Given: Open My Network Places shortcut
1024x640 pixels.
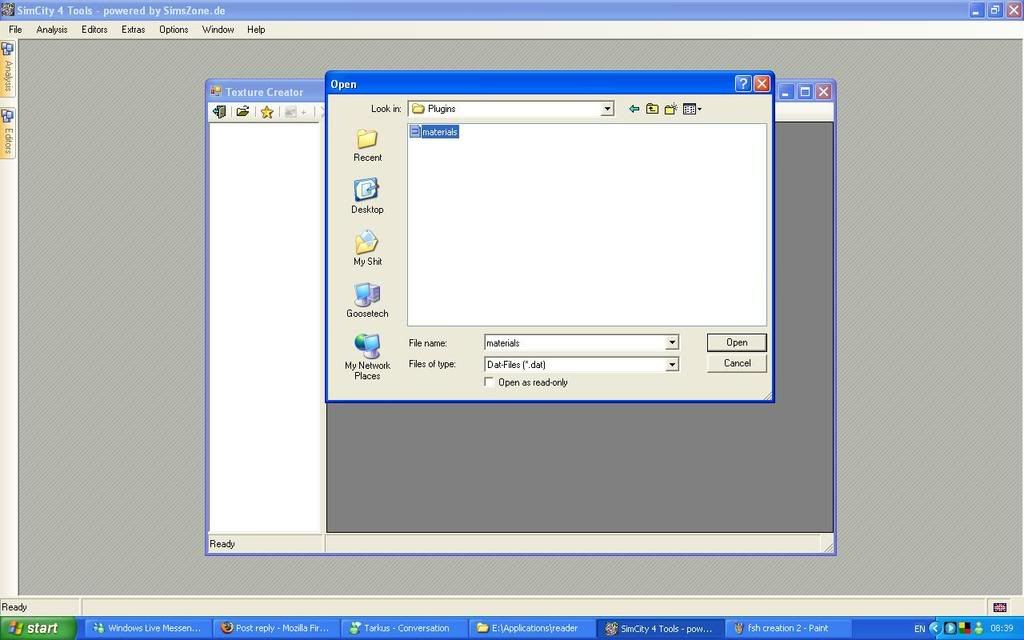Looking at the screenshot, I should (x=367, y=357).
